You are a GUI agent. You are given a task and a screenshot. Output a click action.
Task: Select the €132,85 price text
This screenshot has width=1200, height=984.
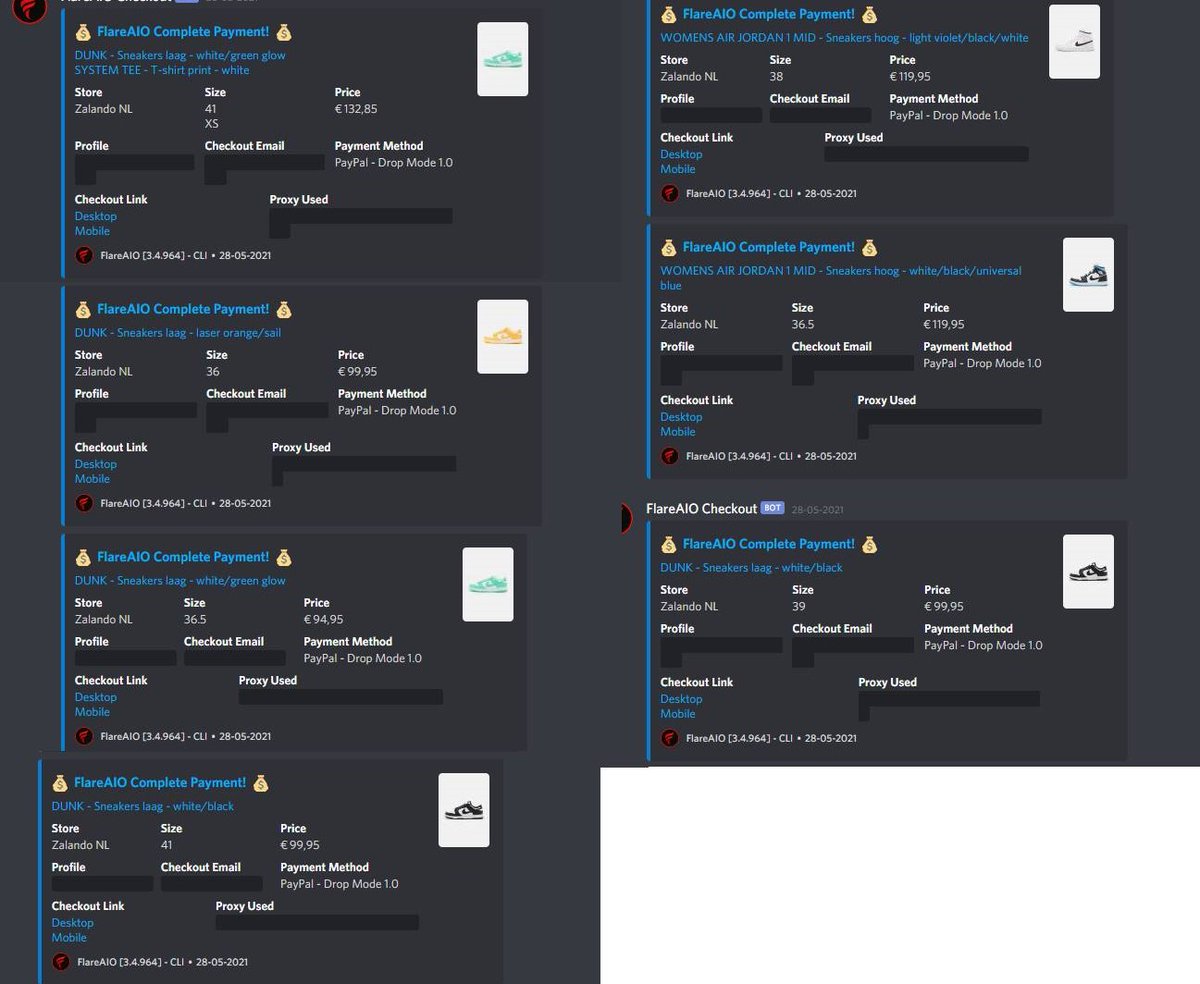[356, 109]
